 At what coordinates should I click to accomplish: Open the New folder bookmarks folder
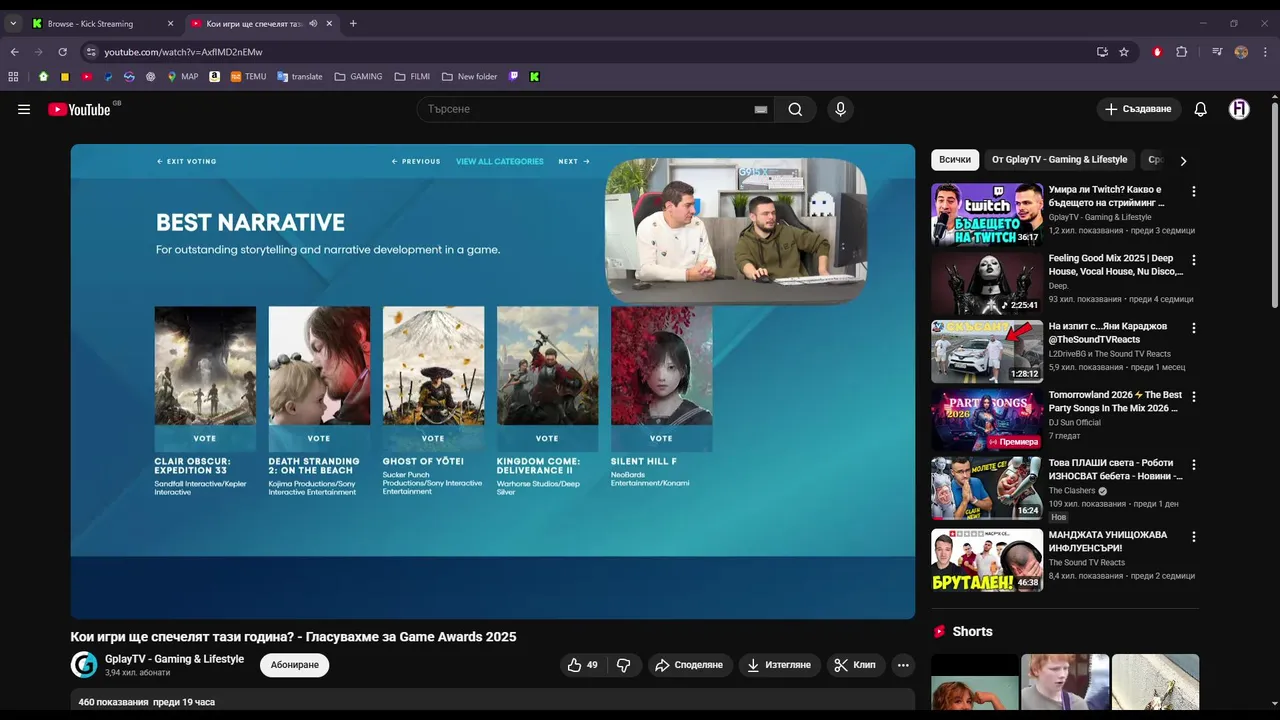(x=469, y=76)
